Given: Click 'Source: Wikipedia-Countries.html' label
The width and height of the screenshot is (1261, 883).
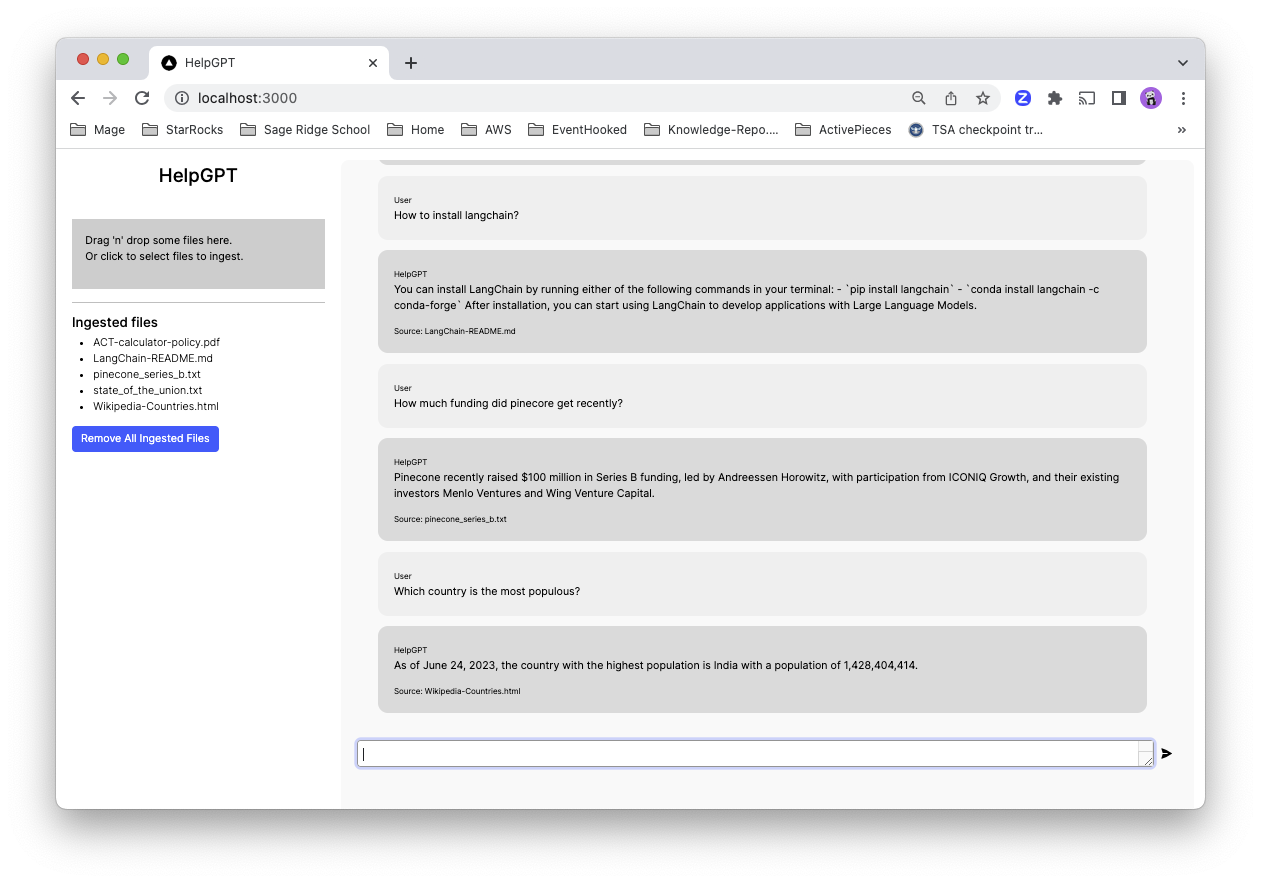Looking at the screenshot, I should coord(457,691).
